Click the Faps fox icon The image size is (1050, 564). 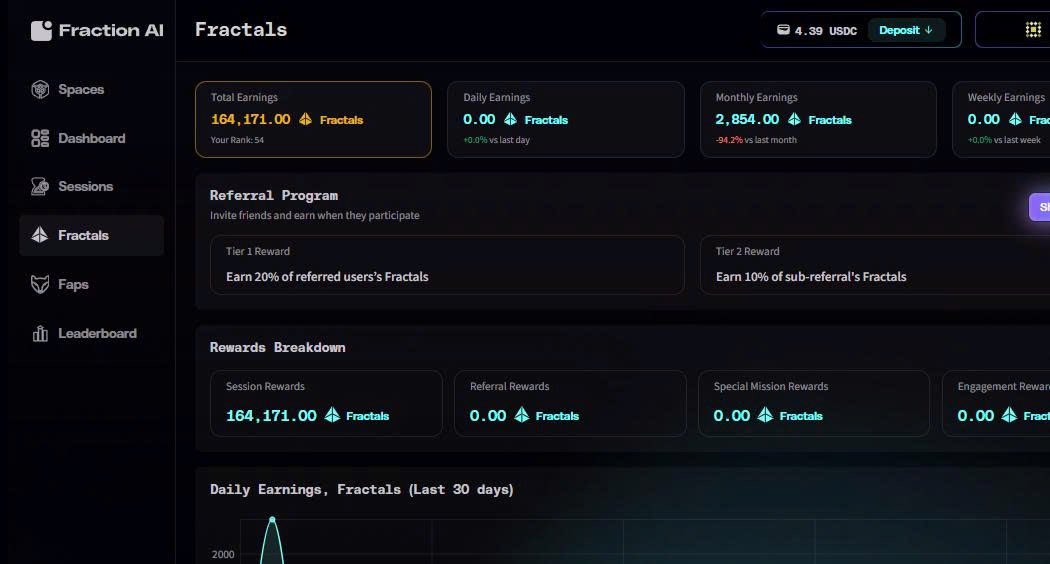click(40, 284)
